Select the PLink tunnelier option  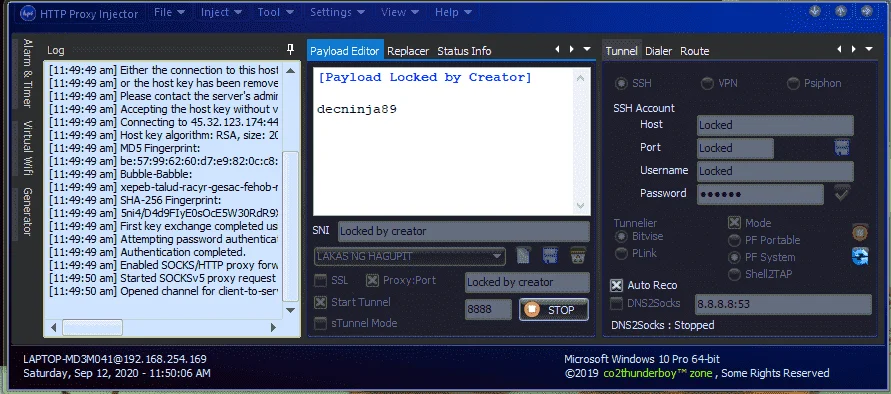point(622,254)
